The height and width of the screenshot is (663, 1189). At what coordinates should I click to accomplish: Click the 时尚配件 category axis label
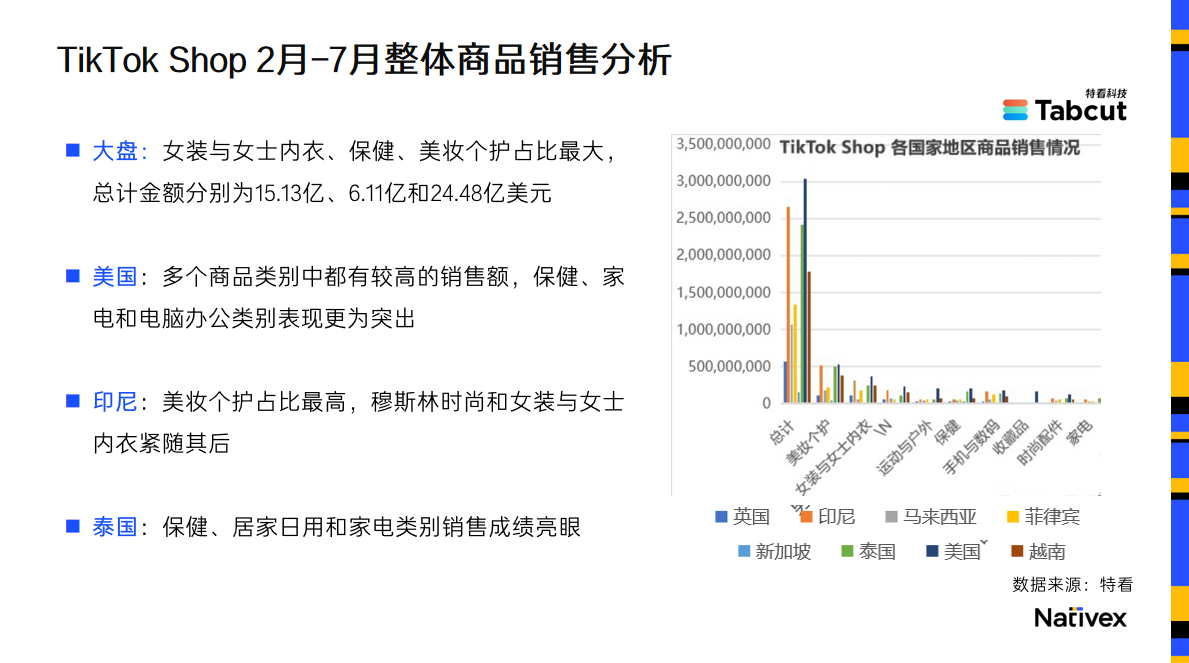[1040, 442]
